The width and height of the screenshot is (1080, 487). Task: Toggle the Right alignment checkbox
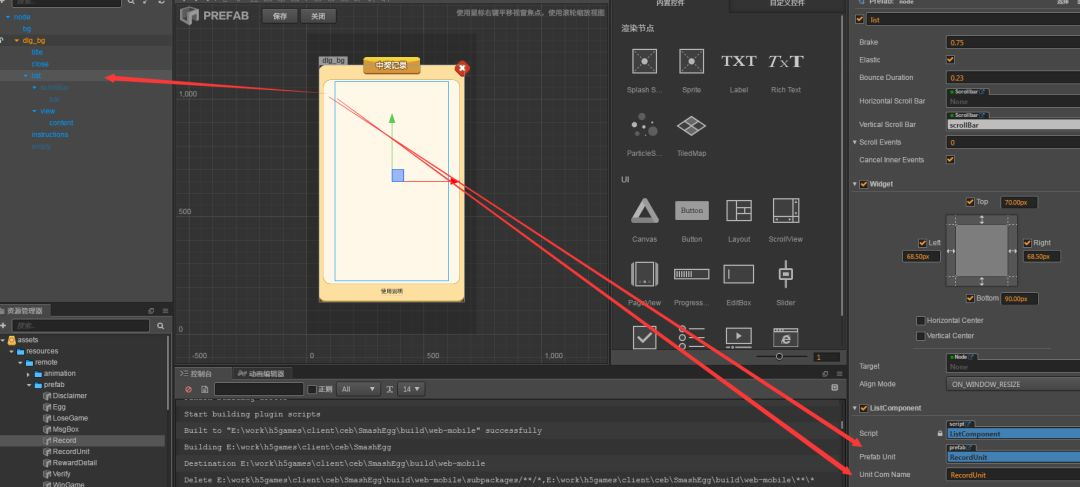tap(1027, 243)
